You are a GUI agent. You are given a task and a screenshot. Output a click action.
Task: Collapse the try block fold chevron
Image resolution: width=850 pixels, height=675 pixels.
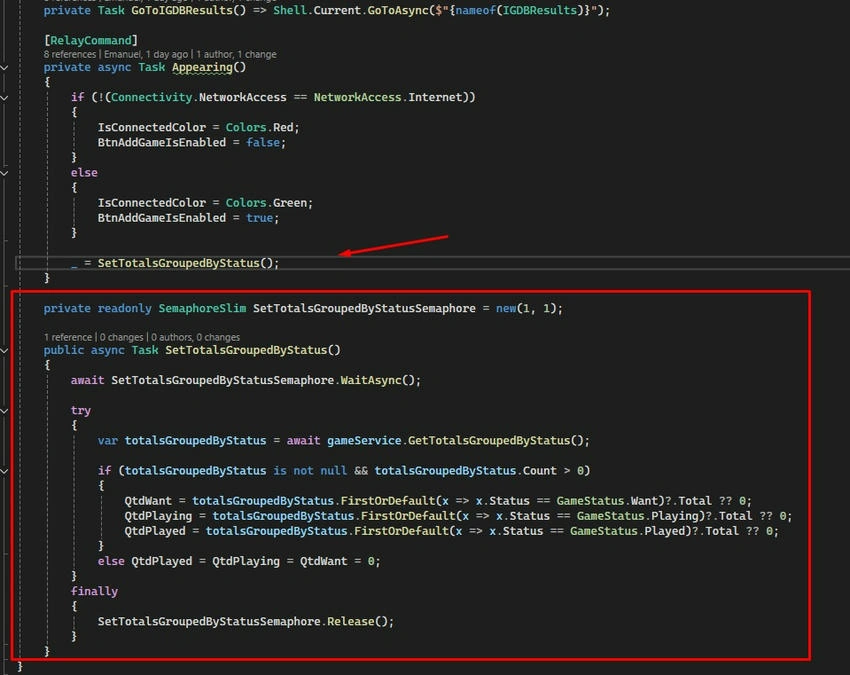point(4,411)
